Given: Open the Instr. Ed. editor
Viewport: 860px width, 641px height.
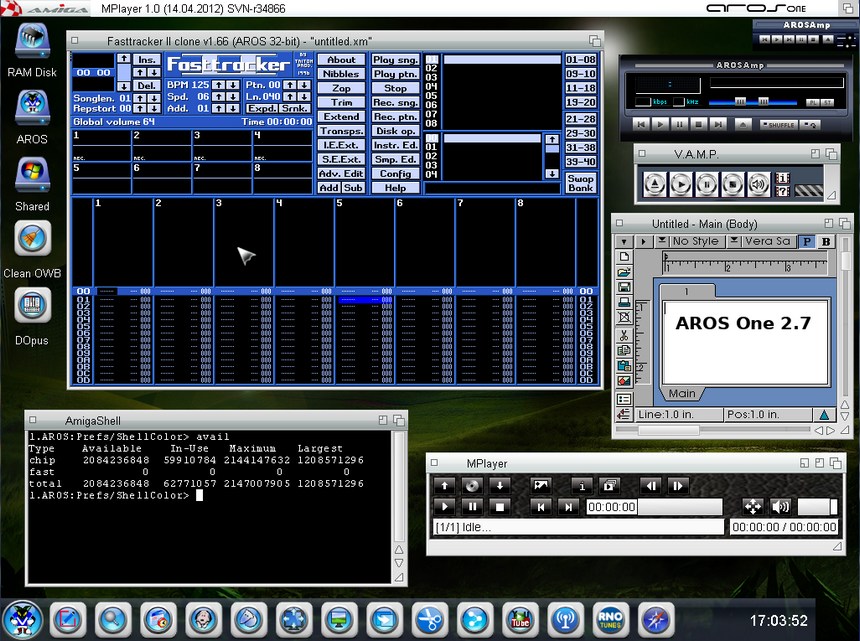Looking at the screenshot, I should point(395,145).
